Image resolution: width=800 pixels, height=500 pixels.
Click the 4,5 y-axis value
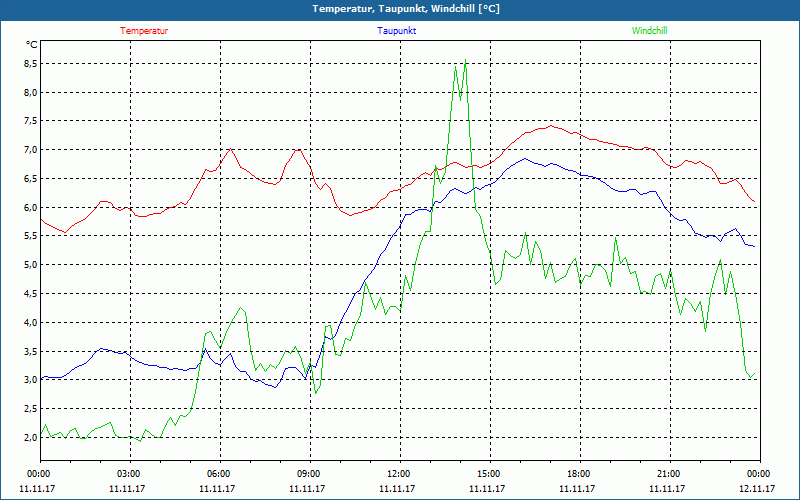click(x=31, y=293)
